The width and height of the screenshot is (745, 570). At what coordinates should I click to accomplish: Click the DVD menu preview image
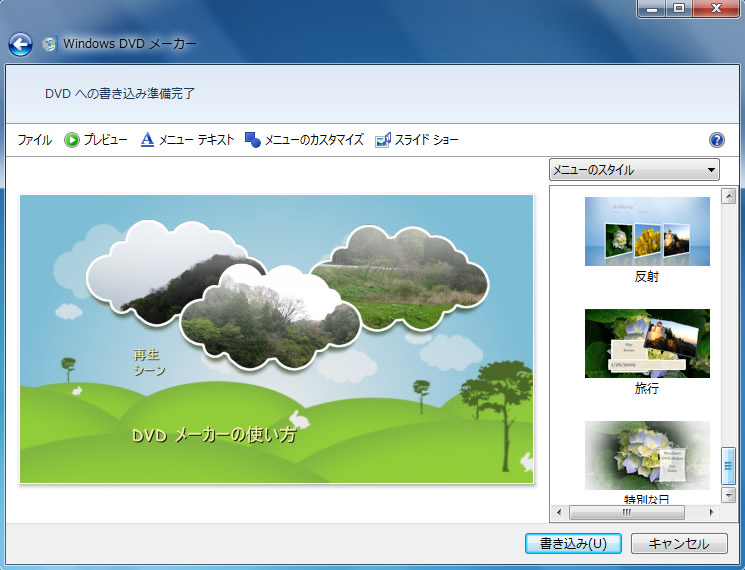277,339
